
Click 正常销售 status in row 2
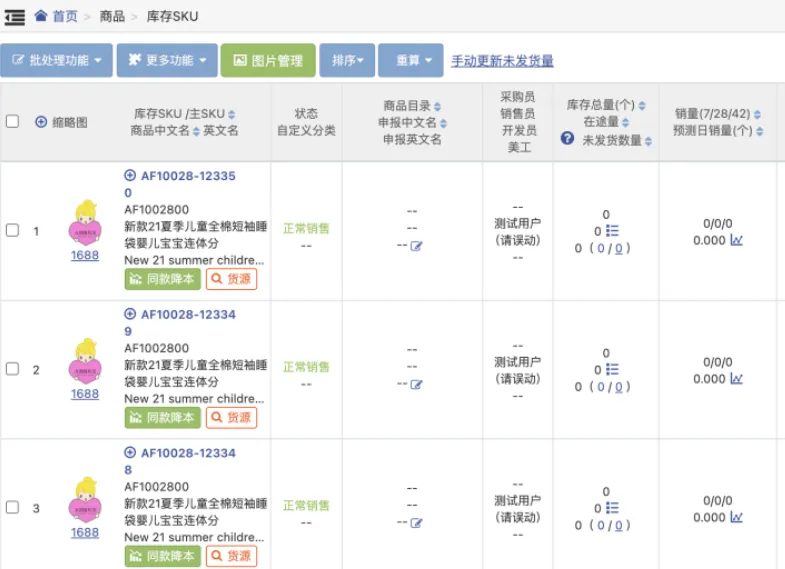306,367
